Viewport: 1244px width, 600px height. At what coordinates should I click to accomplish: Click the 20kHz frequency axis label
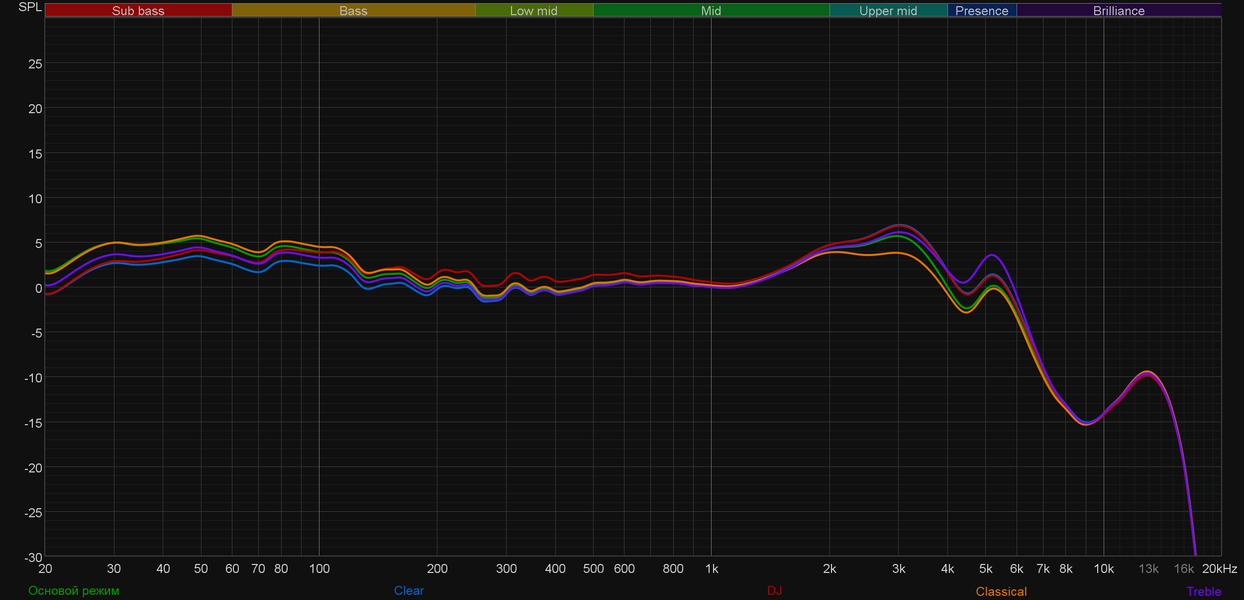(x=1220, y=569)
